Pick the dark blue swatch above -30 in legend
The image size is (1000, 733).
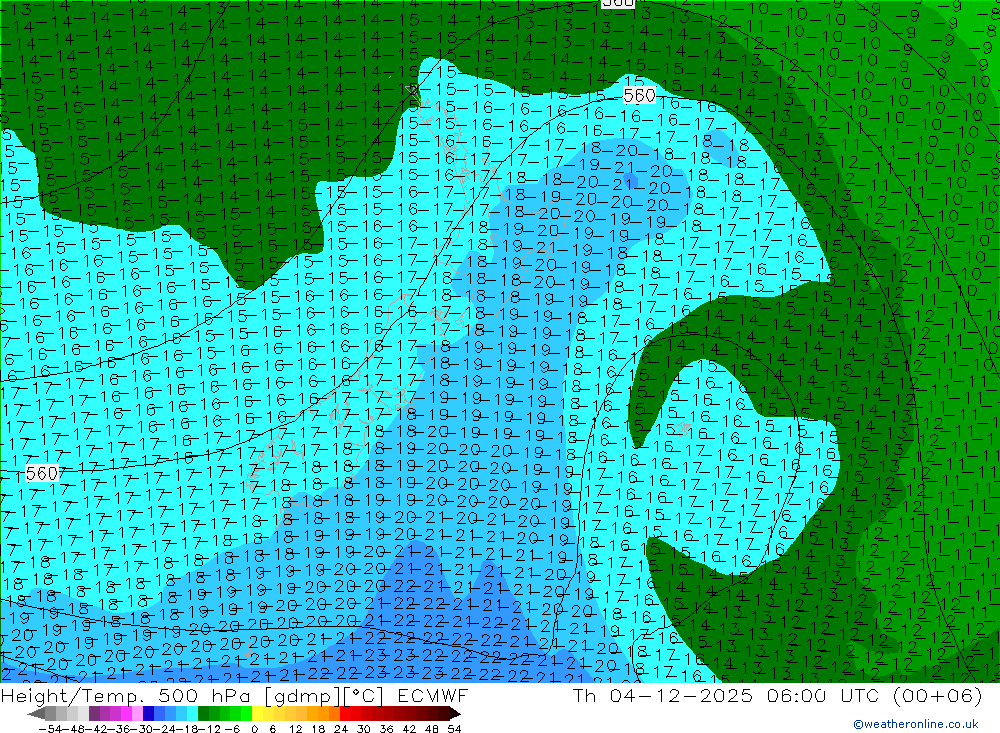pos(148,713)
